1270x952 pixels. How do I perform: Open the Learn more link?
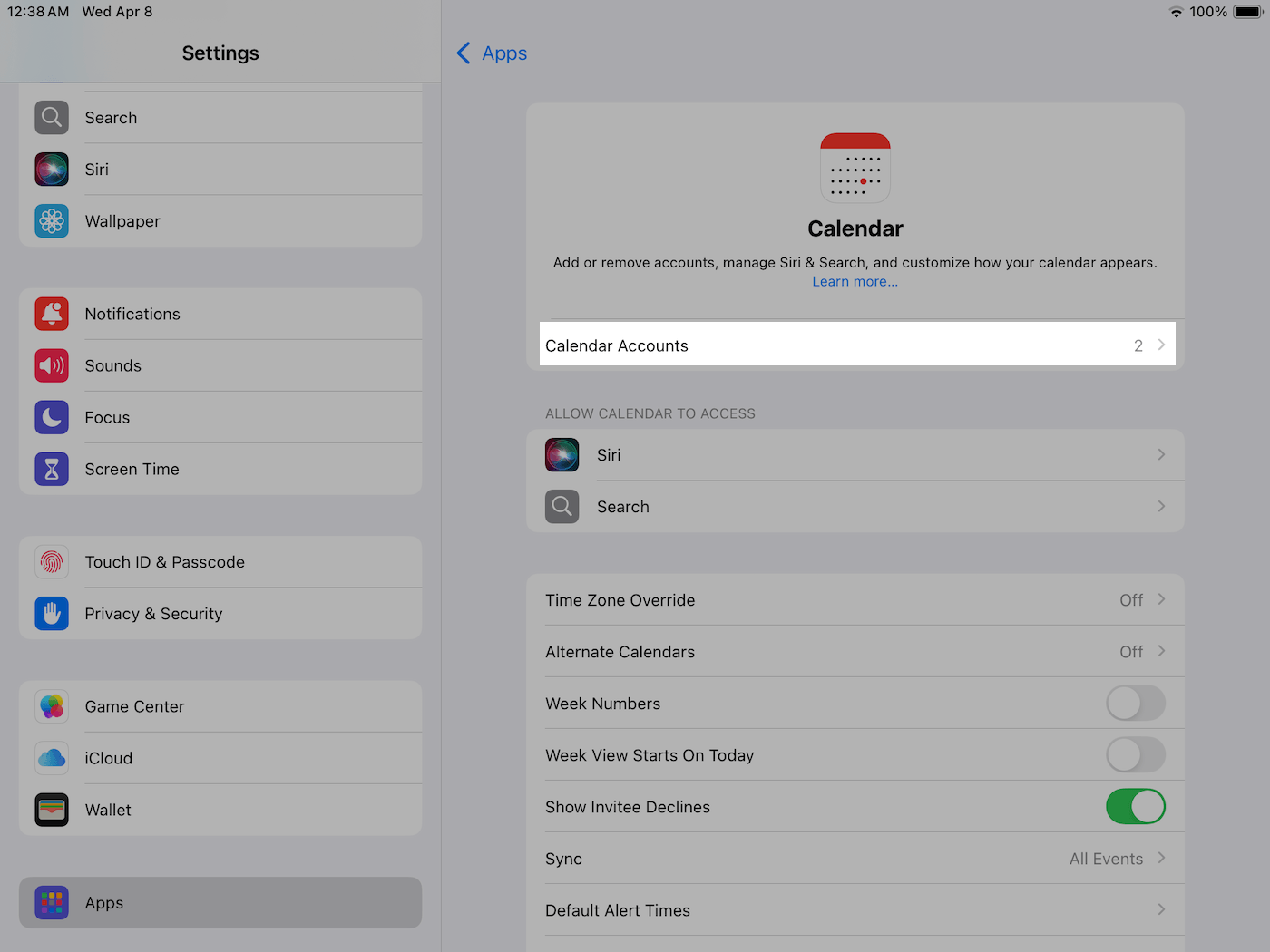click(x=855, y=282)
